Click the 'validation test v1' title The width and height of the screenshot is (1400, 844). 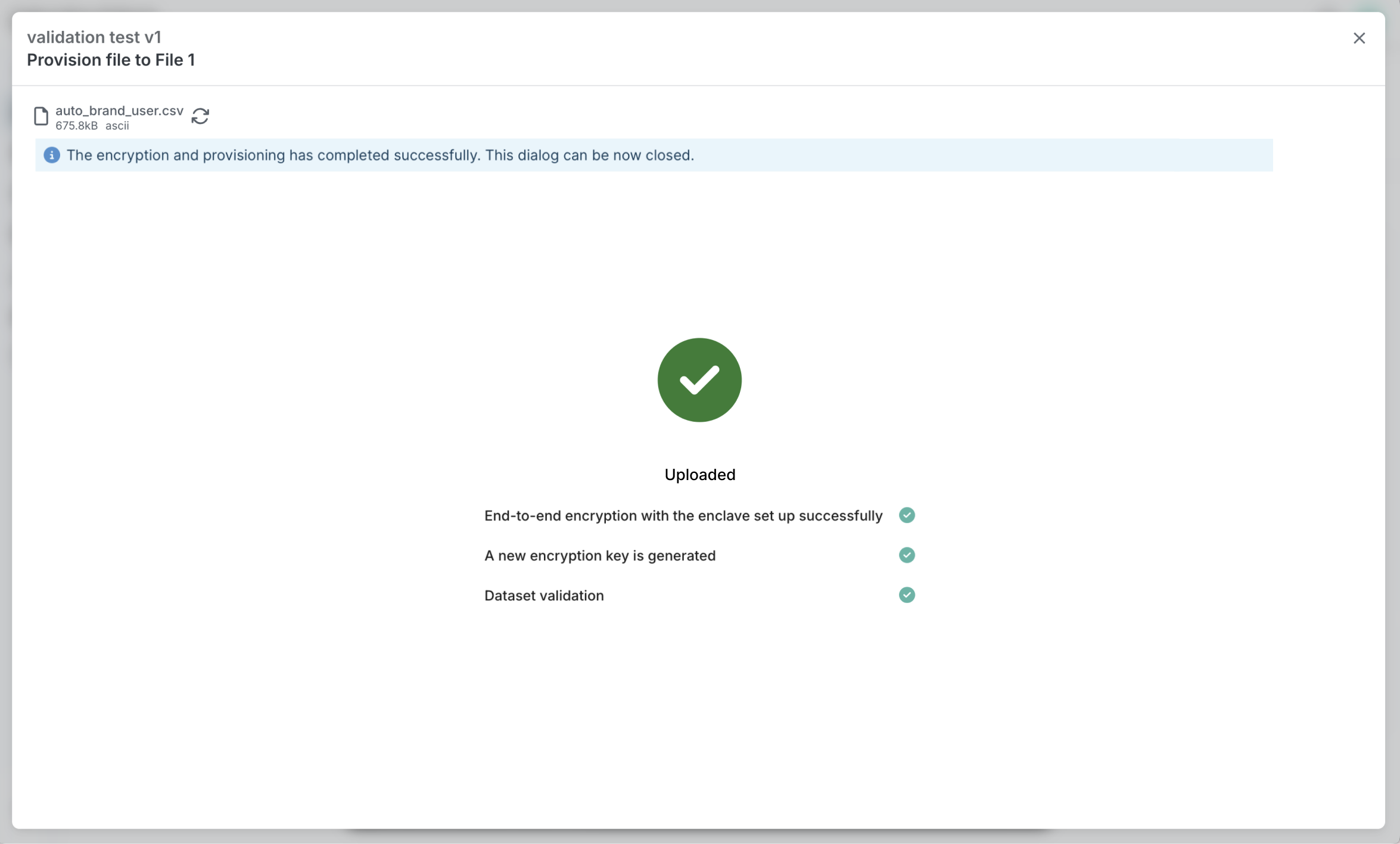click(x=94, y=38)
